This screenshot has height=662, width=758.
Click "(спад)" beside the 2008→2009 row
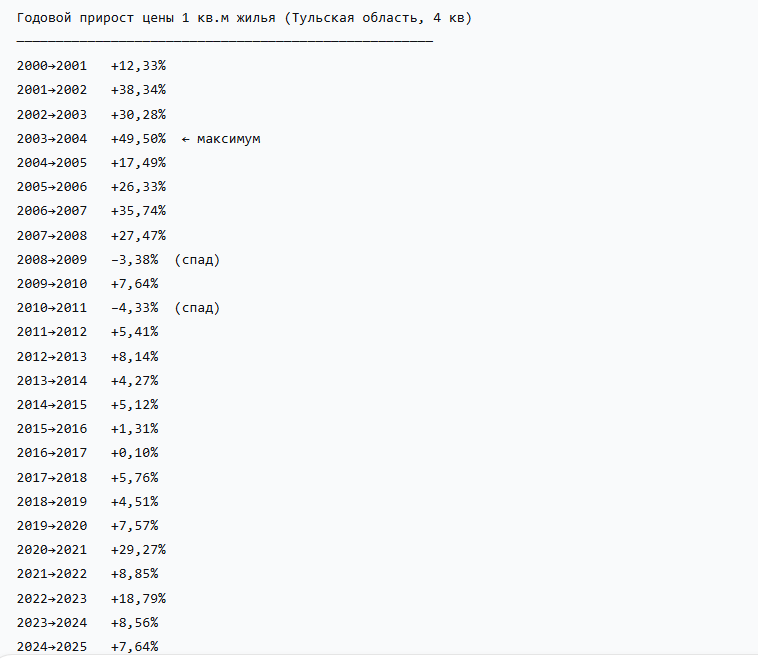click(x=197, y=259)
